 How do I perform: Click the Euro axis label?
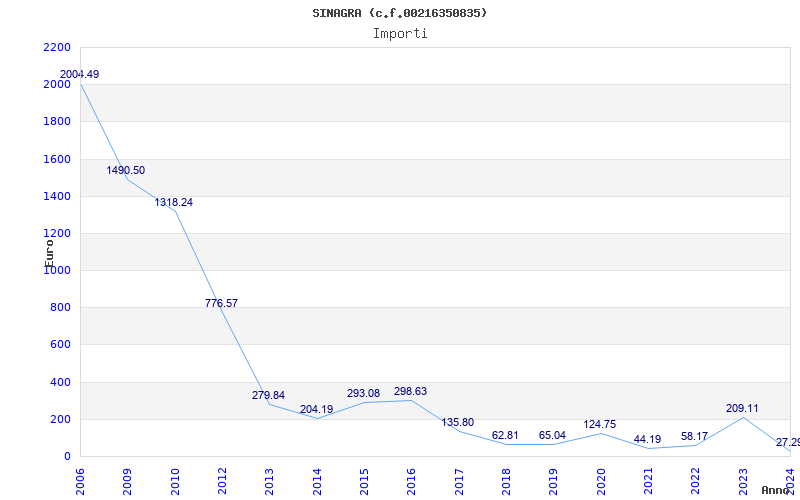(x=49, y=253)
